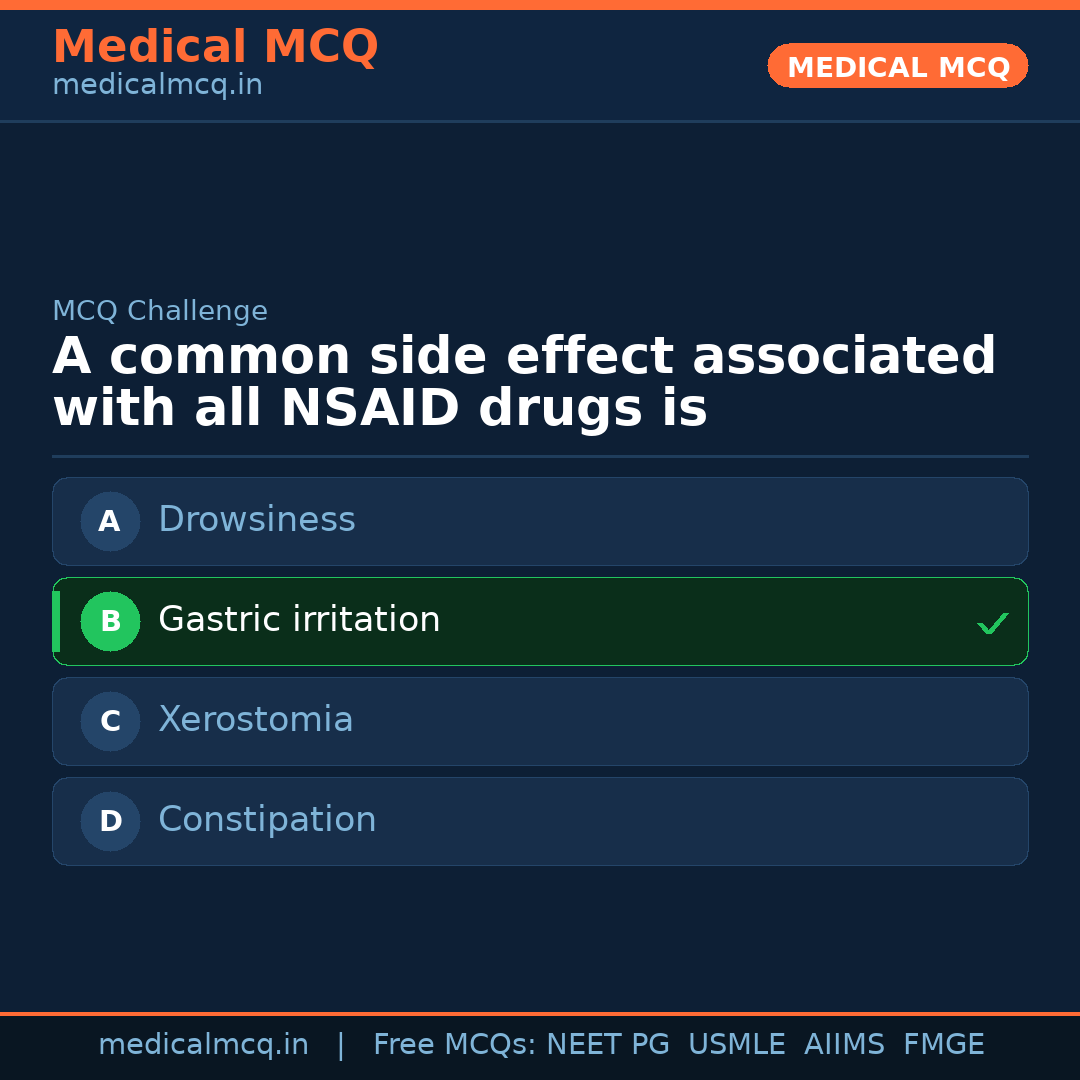The width and height of the screenshot is (1080, 1080).
Task: Select the circular C badge icon
Action: (x=110, y=721)
